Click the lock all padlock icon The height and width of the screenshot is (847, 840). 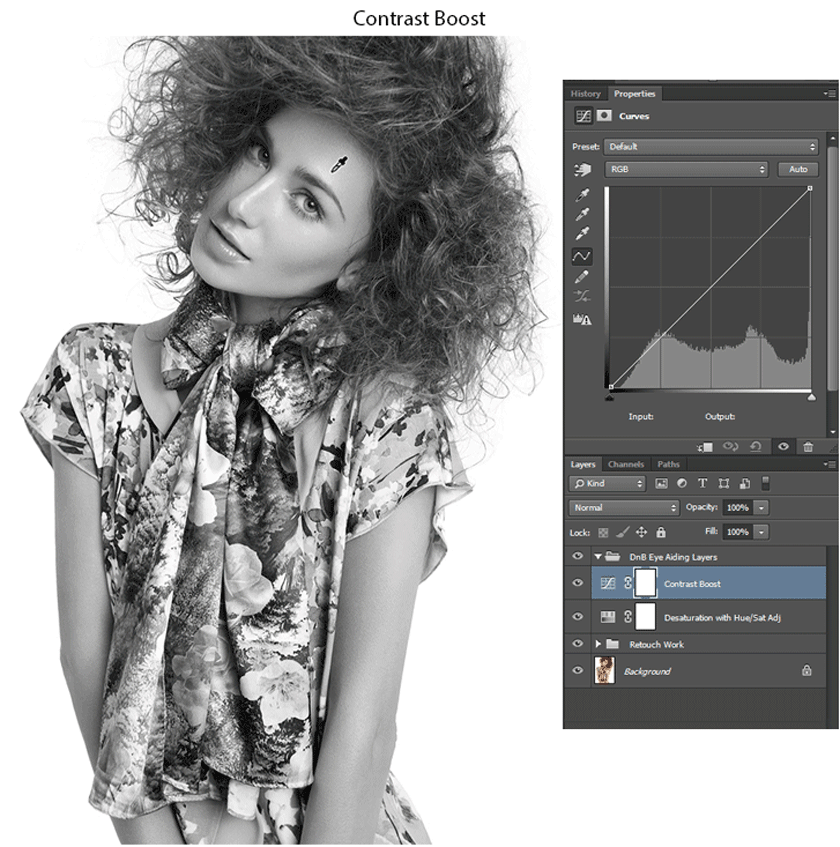click(x=661, y=533)
